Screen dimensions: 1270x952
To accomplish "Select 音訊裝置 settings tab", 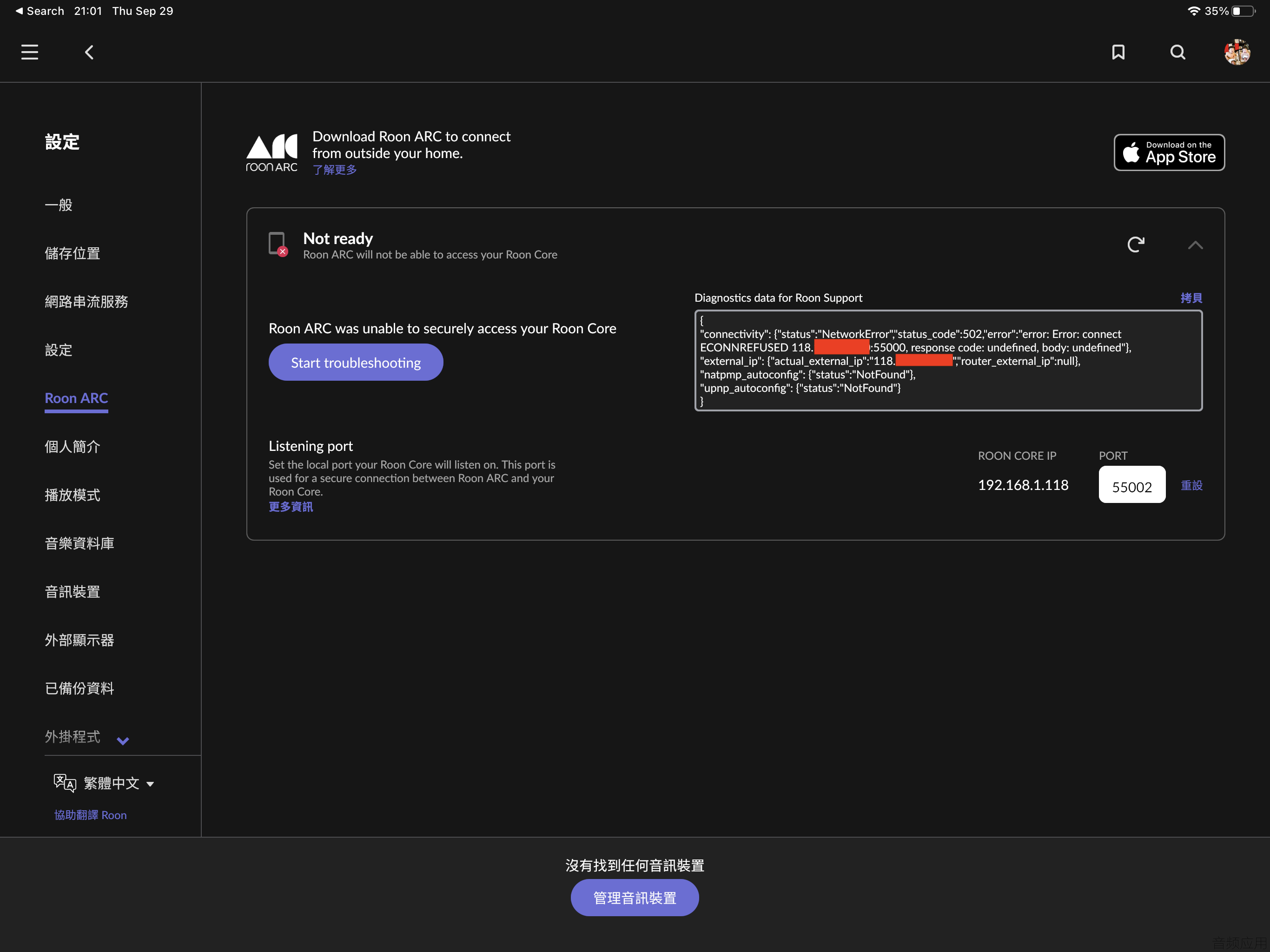I will pos(73,591).
